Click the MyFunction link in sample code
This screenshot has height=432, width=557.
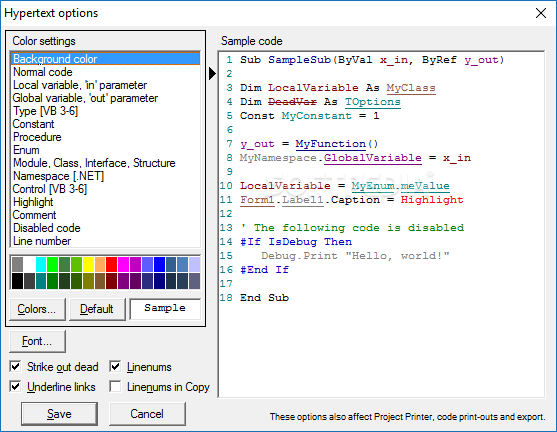point(331,144)
